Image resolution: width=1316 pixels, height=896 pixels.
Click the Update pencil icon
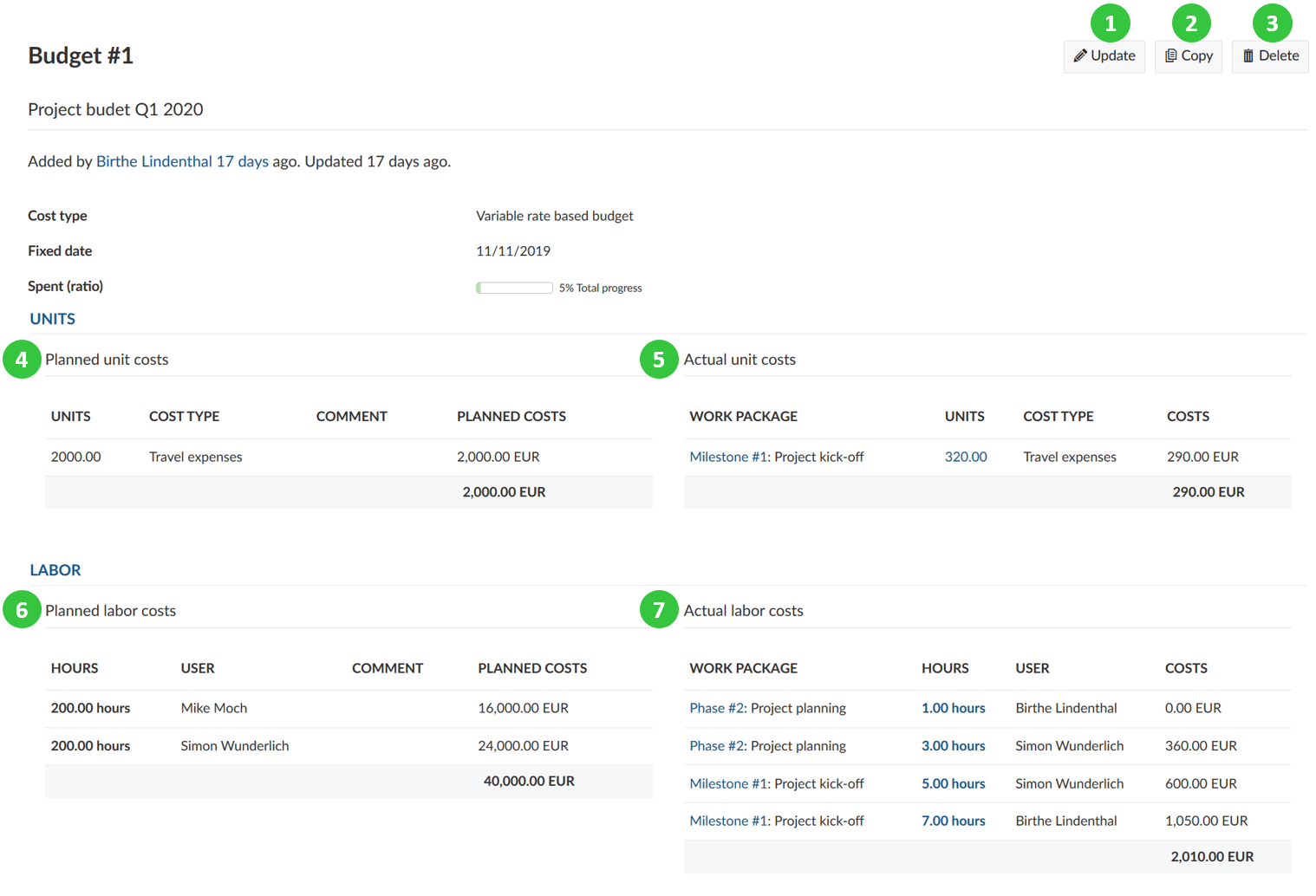[x=1080, y=55]
